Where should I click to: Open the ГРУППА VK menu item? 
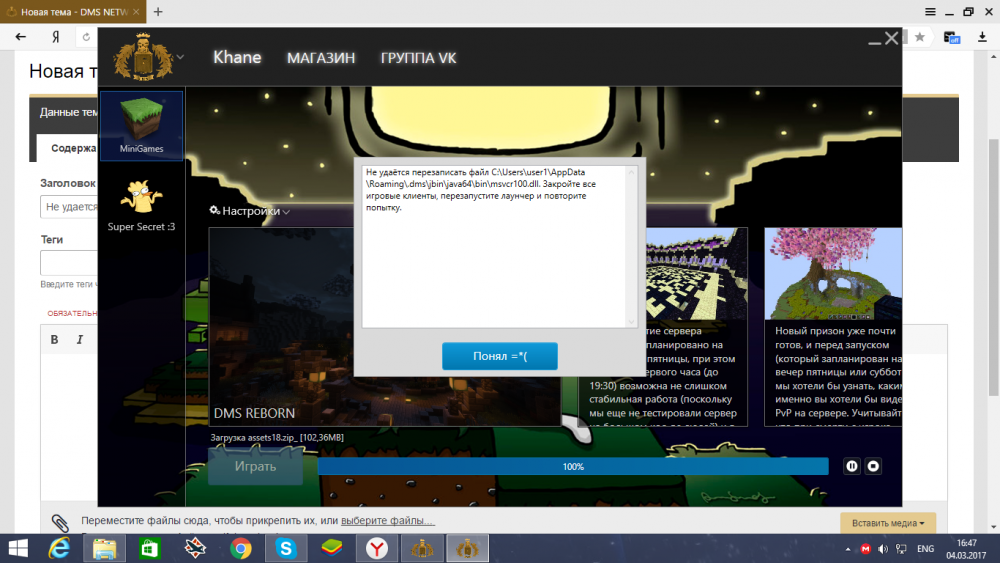[418, 58]
